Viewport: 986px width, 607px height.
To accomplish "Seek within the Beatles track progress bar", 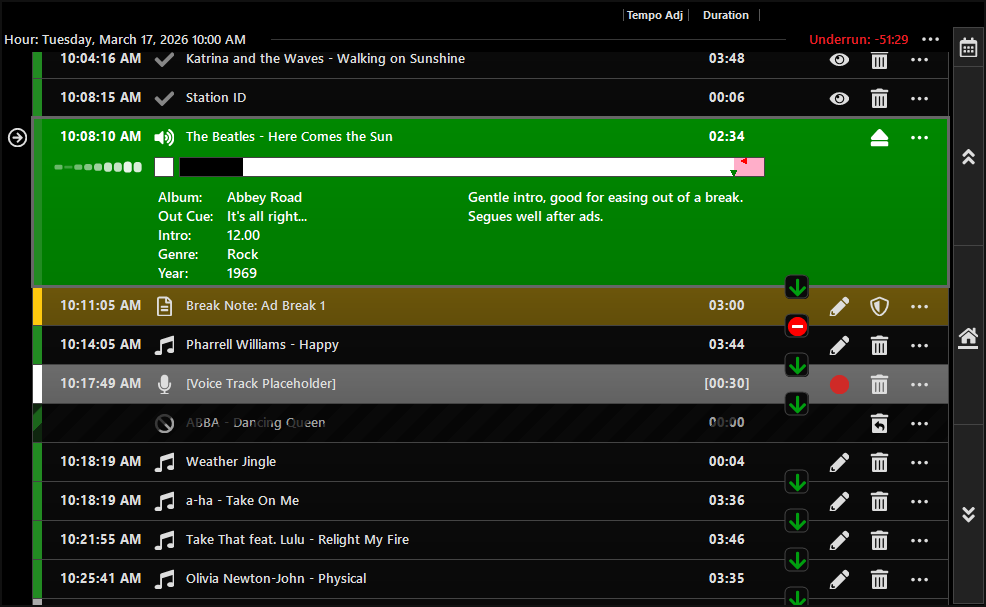I will (472, 167).
